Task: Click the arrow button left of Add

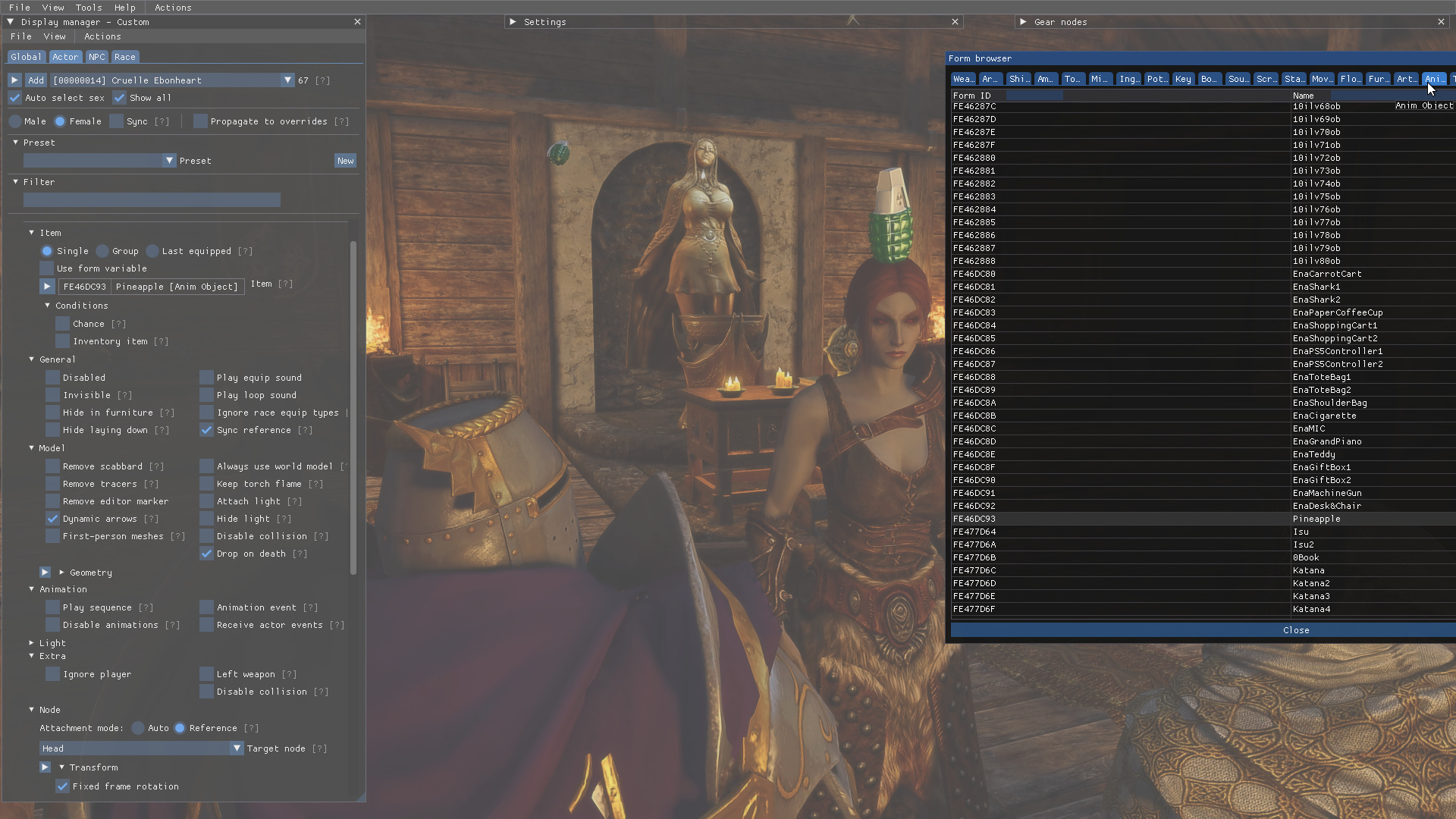Action: coord(14,80)
